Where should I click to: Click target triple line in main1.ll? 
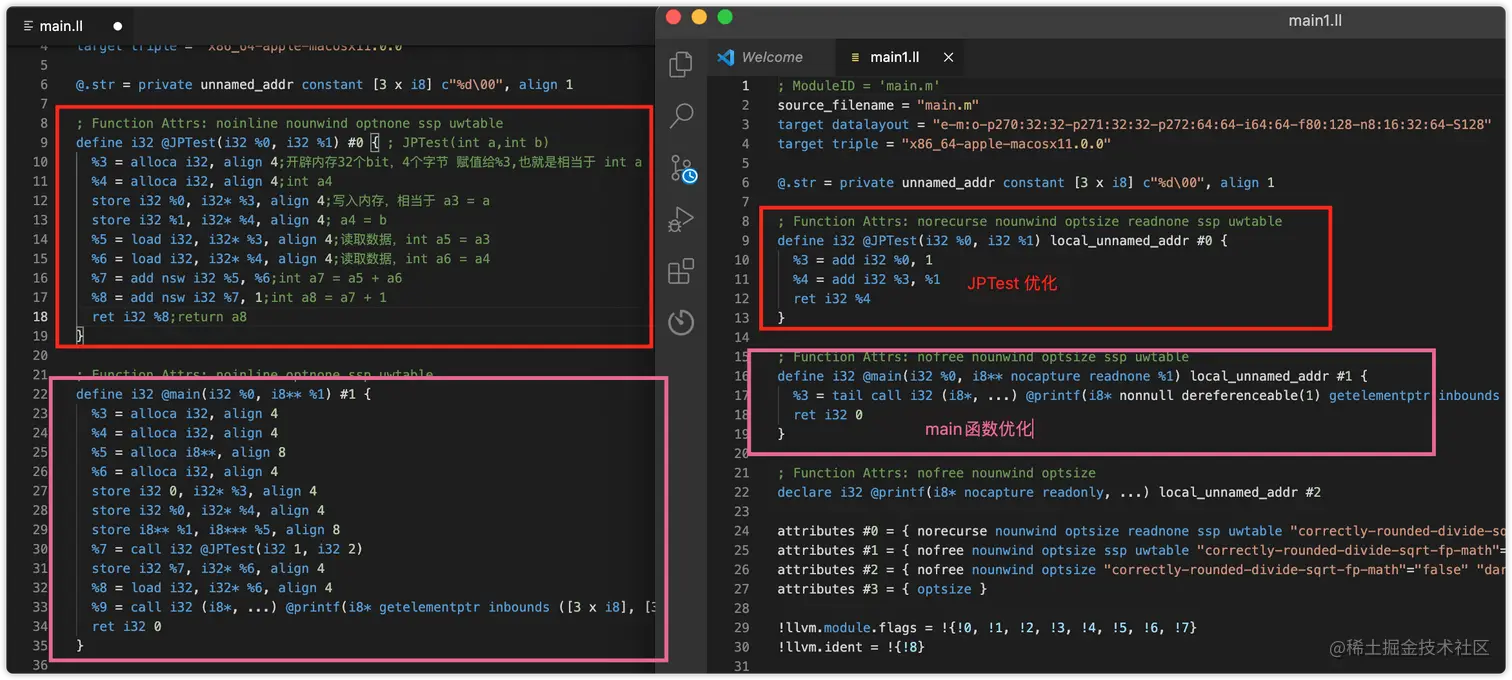(944, 144)
